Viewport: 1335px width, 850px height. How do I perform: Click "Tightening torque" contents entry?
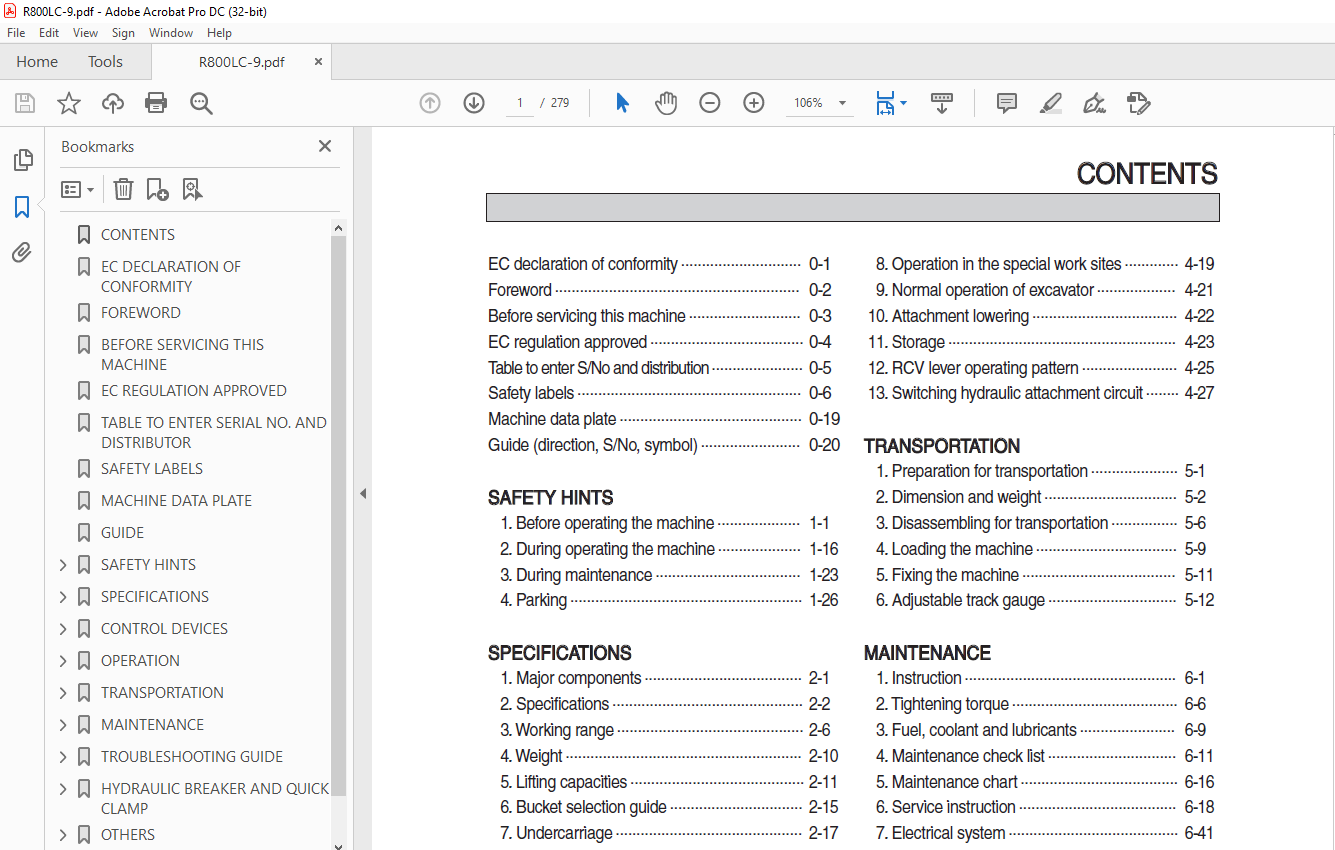tap(950, 704)
